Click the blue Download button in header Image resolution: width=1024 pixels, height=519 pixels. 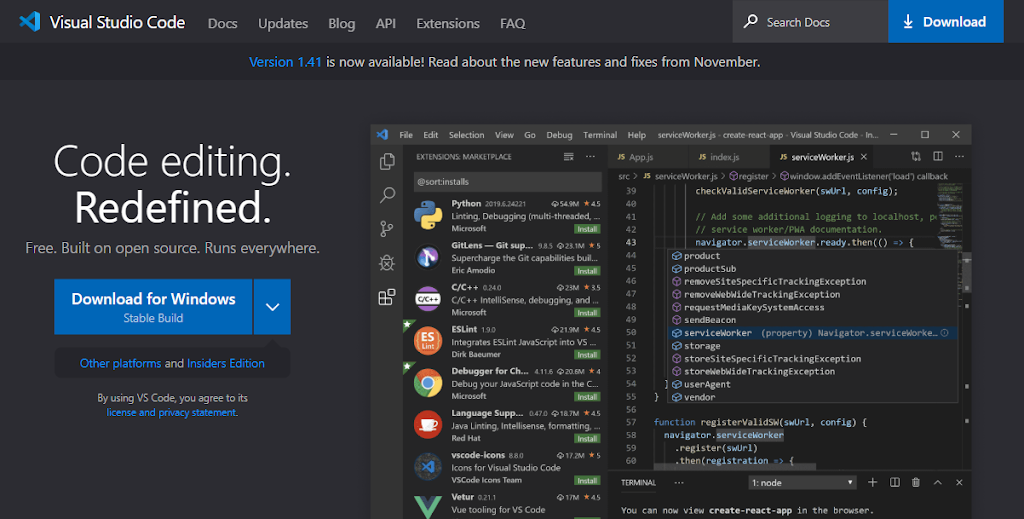click(x=946, y=22)
